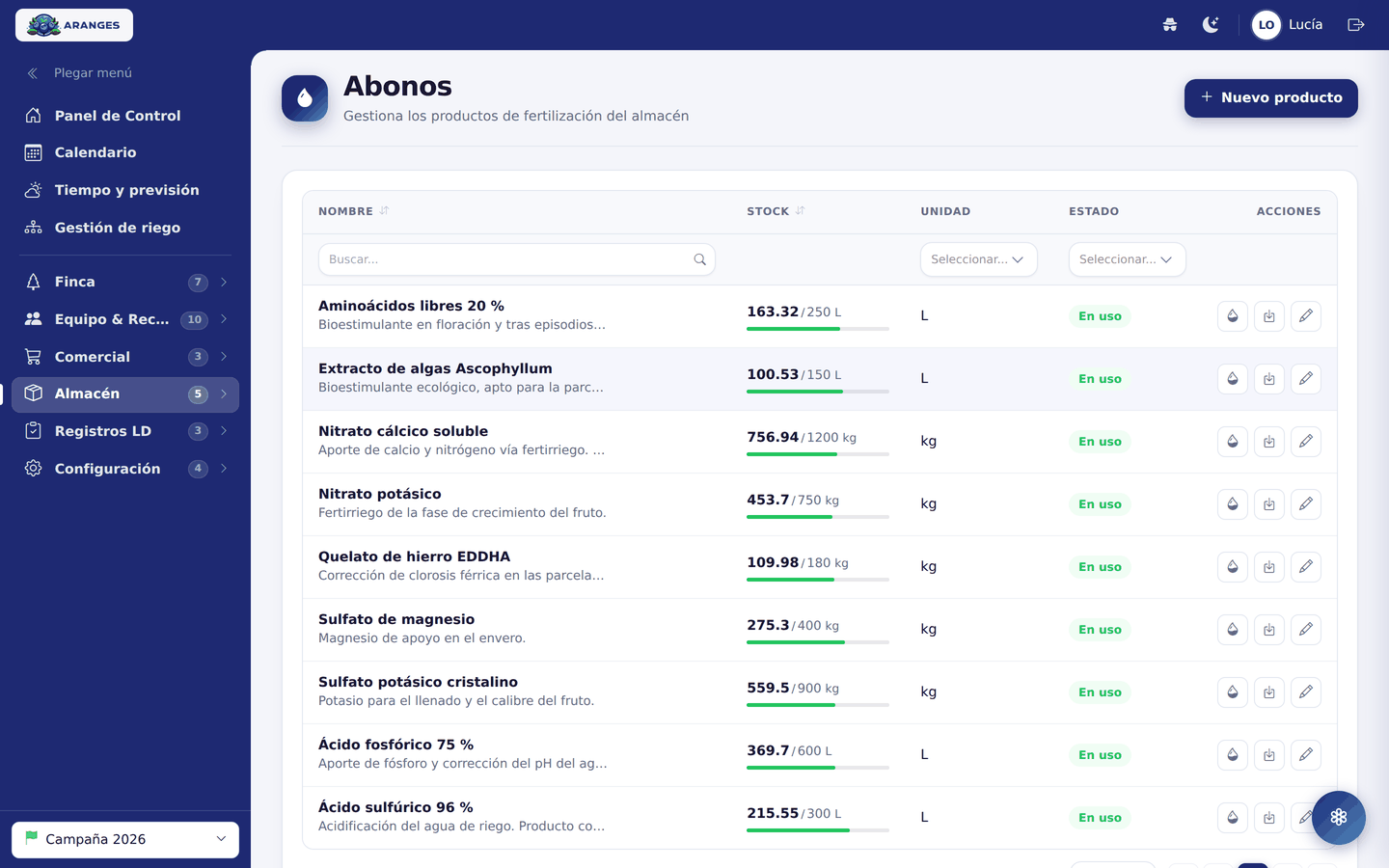Open Gestión de riego
The height and width of the screenshot is (868, 1389).
click(x=125, y=228)
